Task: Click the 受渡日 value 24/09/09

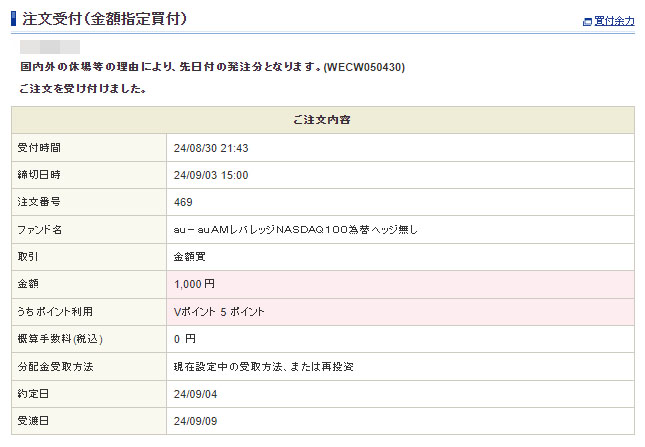Action: click(195, 421)
